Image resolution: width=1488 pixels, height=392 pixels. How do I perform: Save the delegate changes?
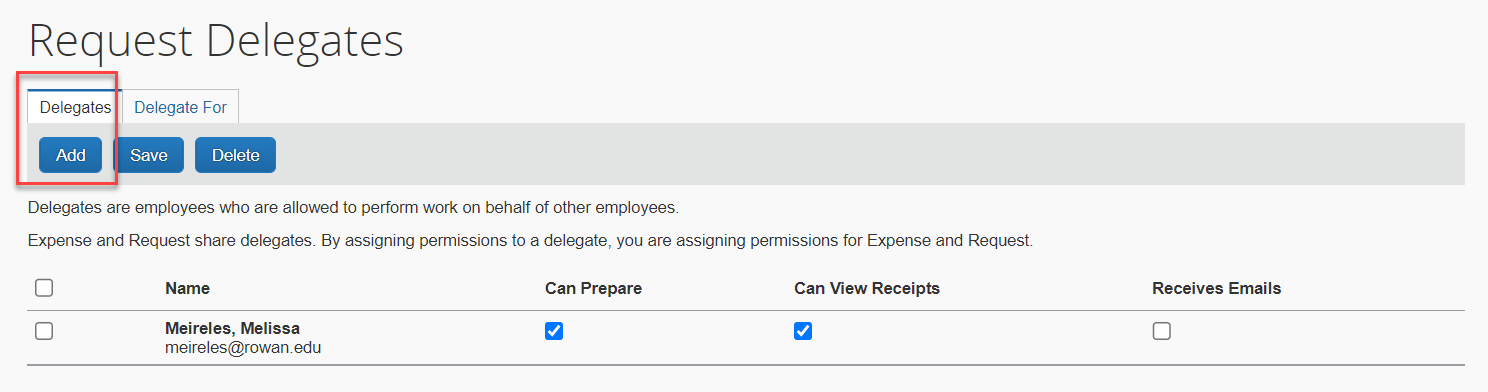(149, 155)
